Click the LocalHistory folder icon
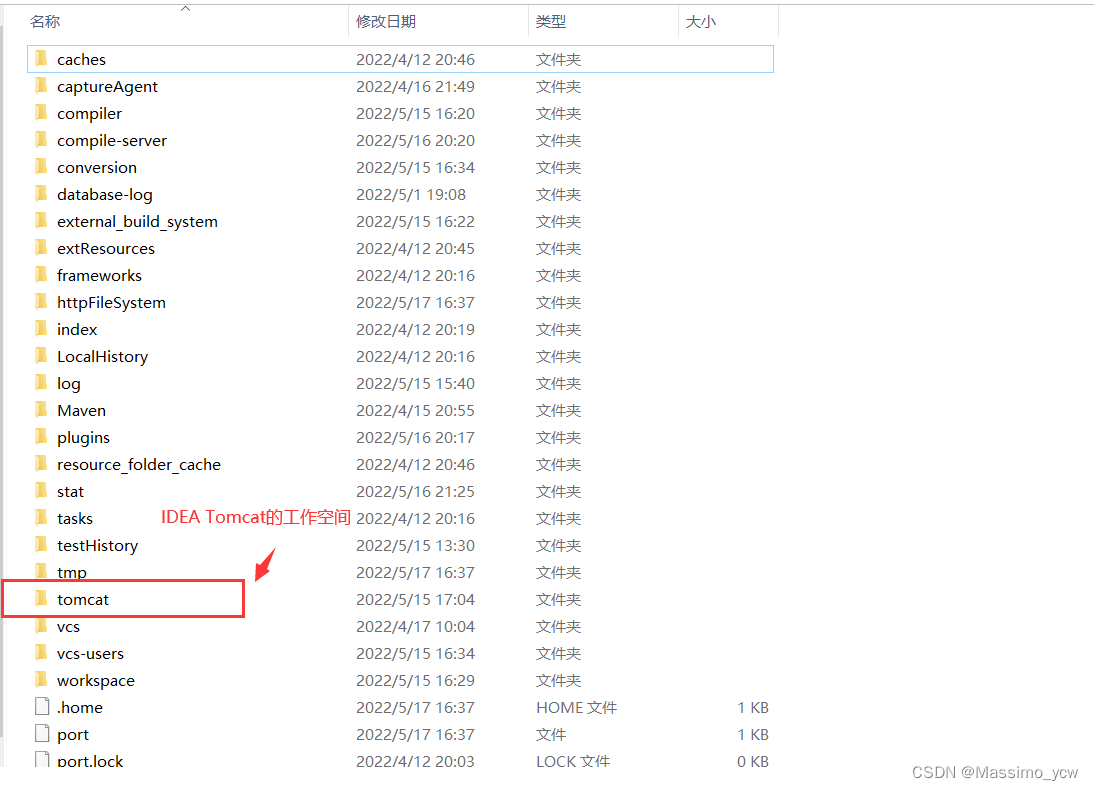Screen dimensions: 1094x791 pos(42,356)
